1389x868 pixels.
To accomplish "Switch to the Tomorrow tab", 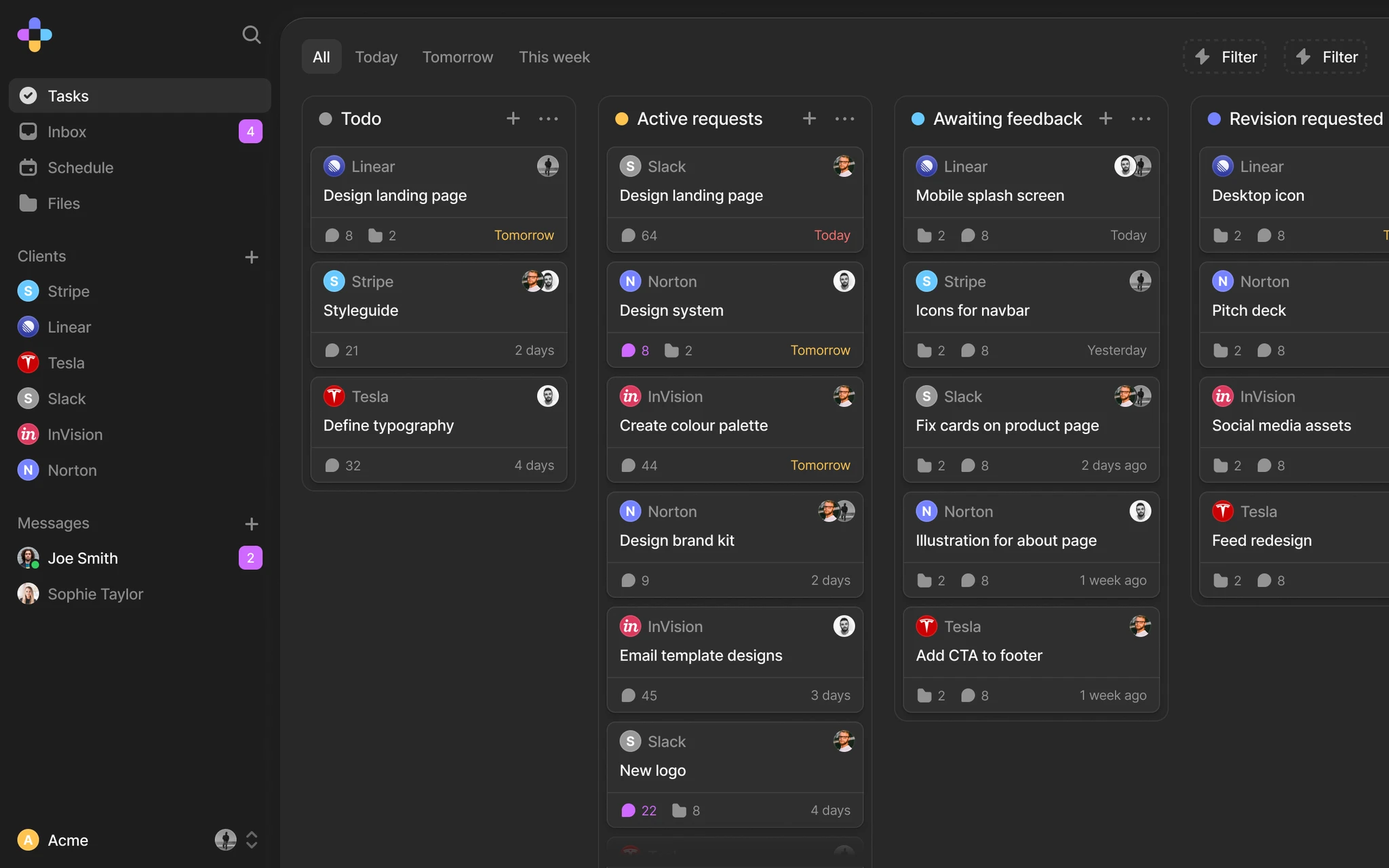I will click(x=458, y=57).
